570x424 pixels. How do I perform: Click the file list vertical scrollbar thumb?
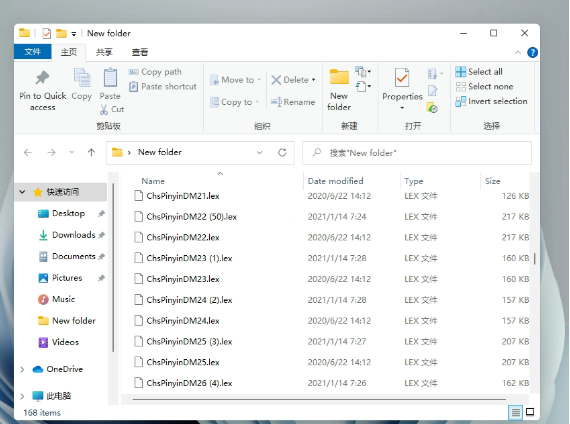click(534, 258)
